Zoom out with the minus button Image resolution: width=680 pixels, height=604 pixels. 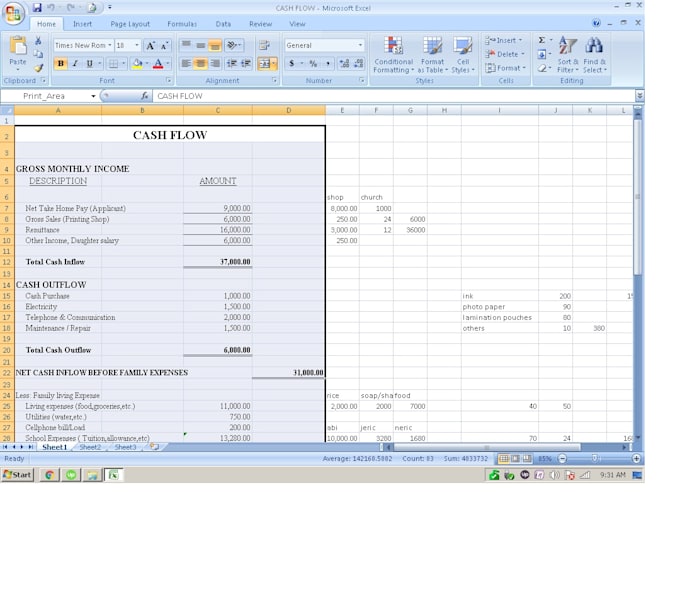pyautogui.click(x=562, y=458)
